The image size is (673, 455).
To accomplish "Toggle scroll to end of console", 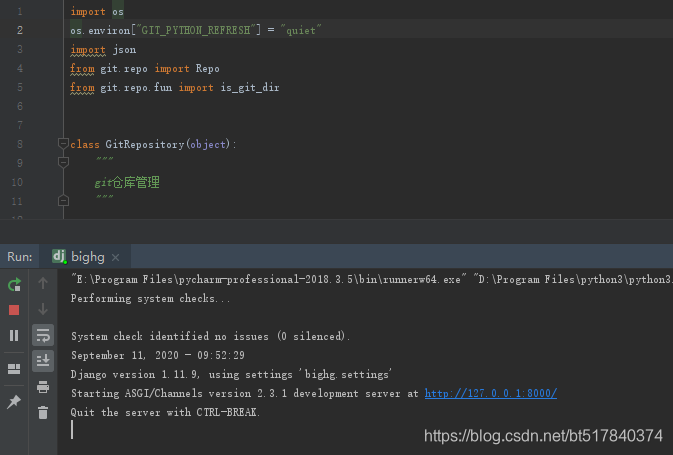I will coord(43,361).
